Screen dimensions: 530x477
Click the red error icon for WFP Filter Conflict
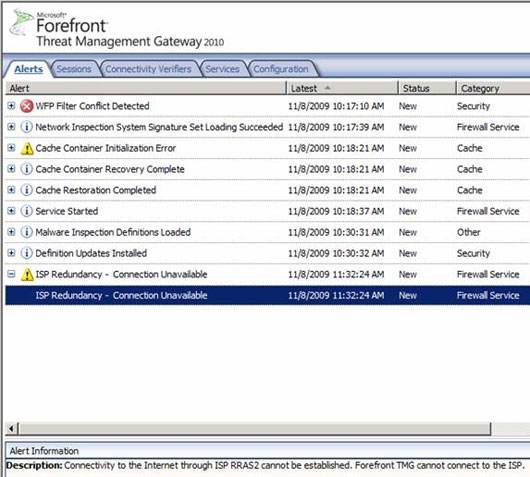26,106
